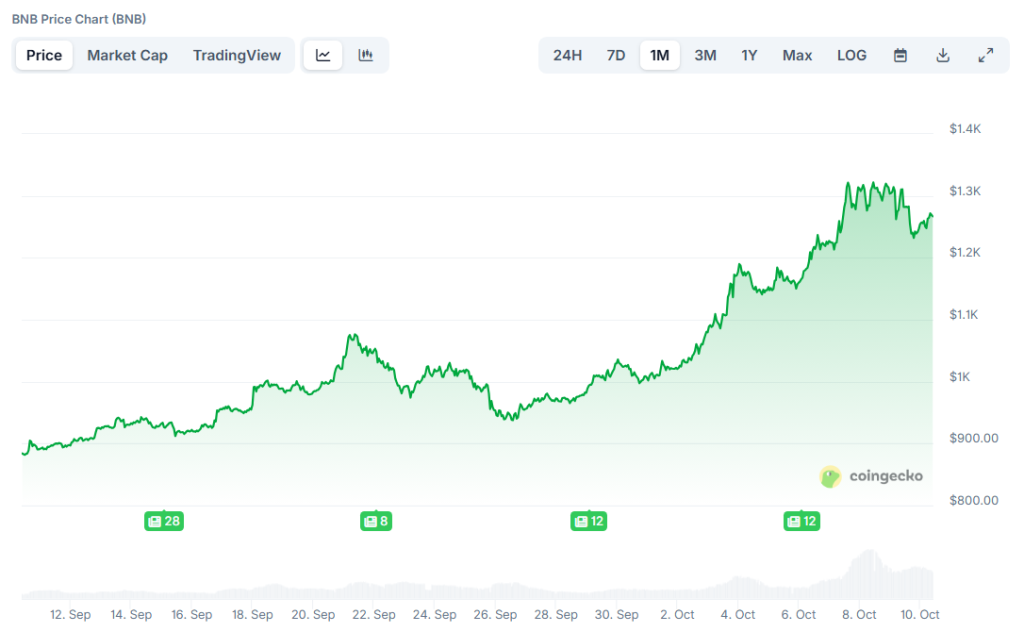Click the 12 news marker near 6 Oct
Viewport: 1024px width, 632px height.
(x=802, y=521)
